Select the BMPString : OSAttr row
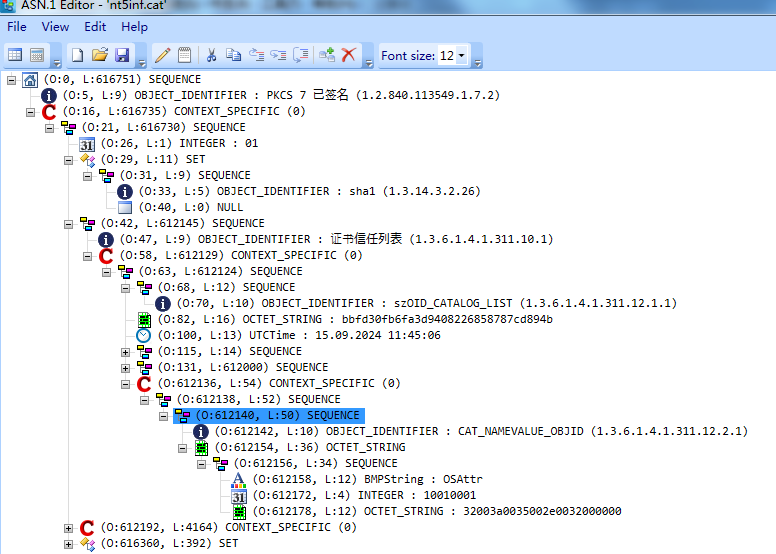This screenshot has width=776, height=554. (367, 480)
